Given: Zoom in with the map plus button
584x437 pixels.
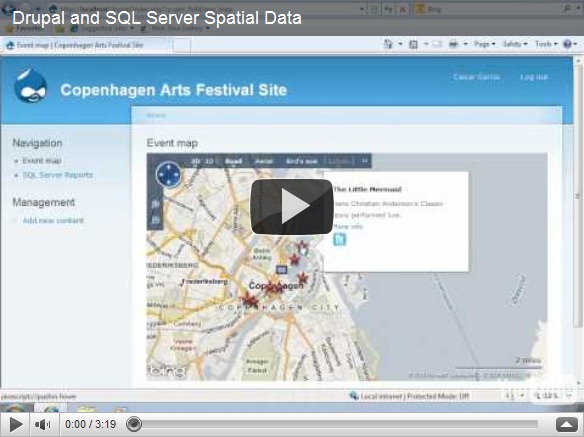Looking at the screenshot, I should click(156, 204).
